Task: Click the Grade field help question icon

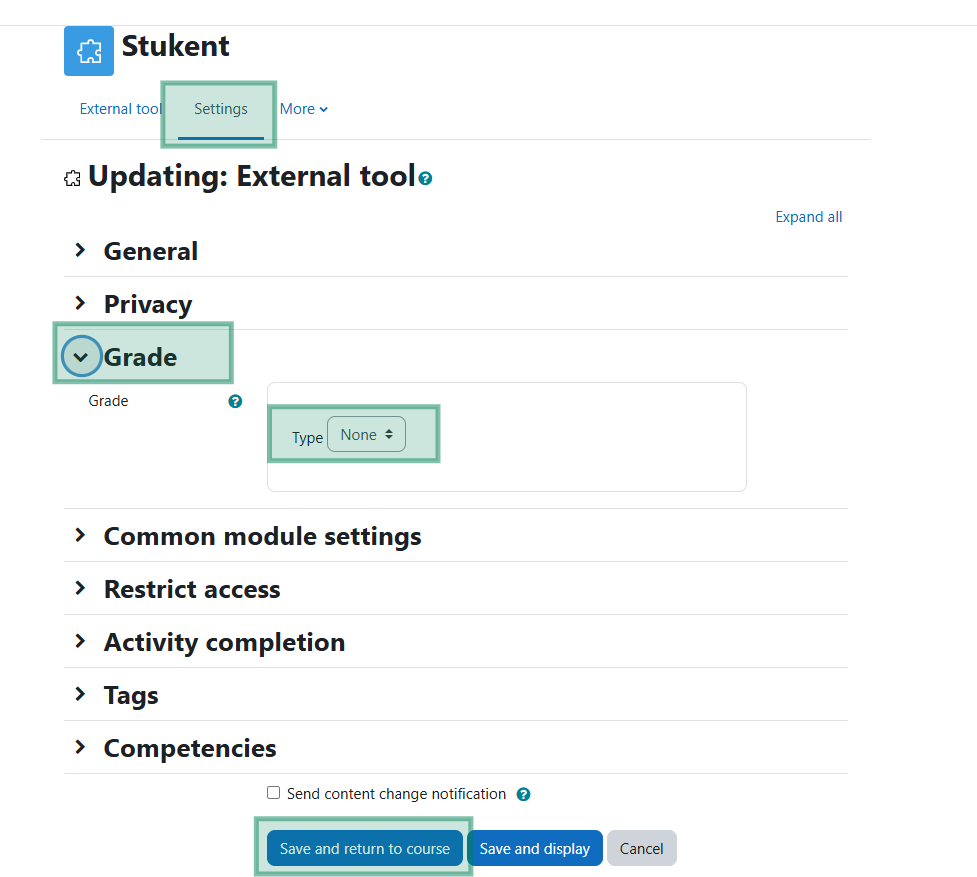Action: (x=235, y=401)
